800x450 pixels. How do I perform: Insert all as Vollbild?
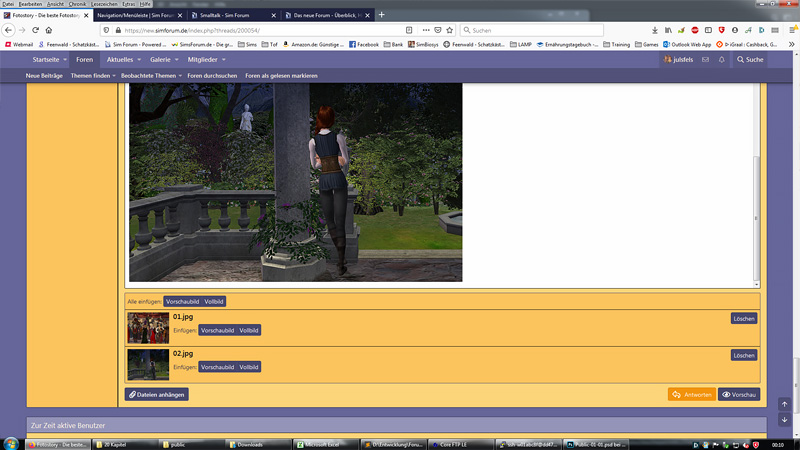214,302
